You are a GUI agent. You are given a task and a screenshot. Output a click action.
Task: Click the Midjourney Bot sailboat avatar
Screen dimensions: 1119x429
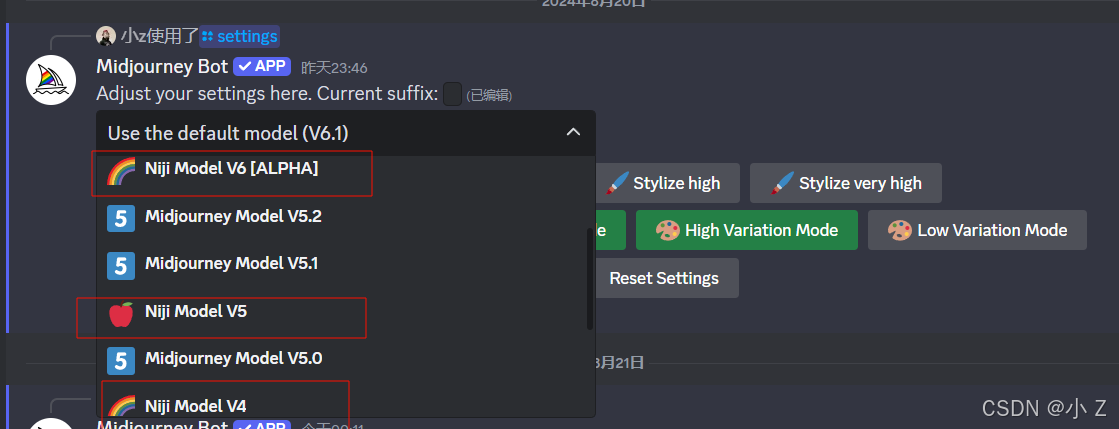click(51, 79)
